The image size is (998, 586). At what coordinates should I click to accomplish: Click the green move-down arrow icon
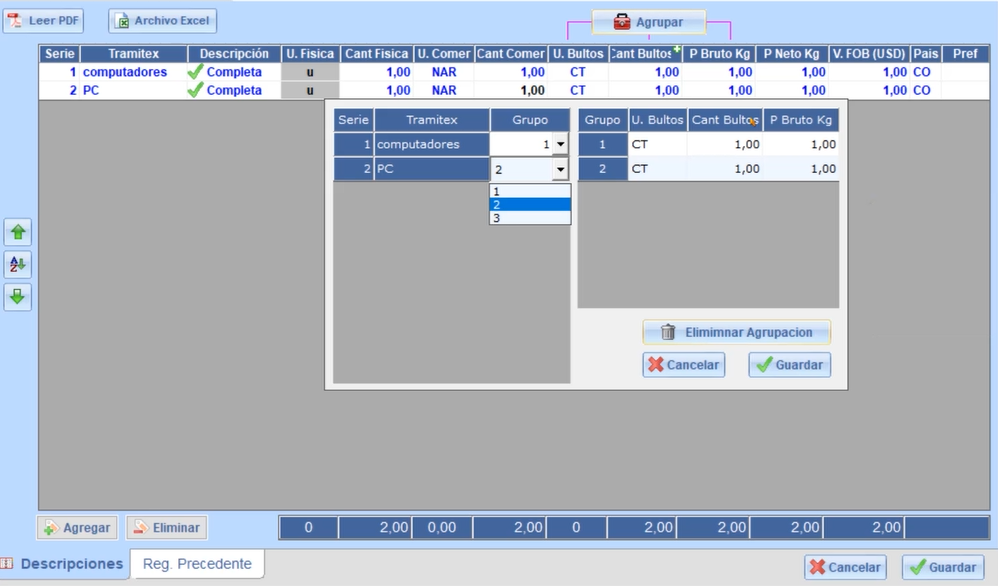(x=18, y=297)
